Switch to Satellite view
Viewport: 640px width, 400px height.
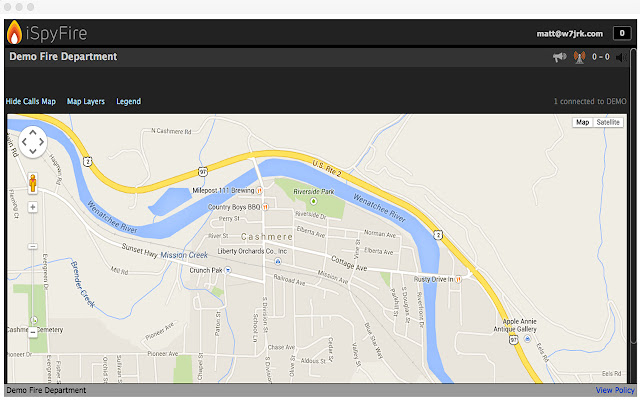point(608,122)
